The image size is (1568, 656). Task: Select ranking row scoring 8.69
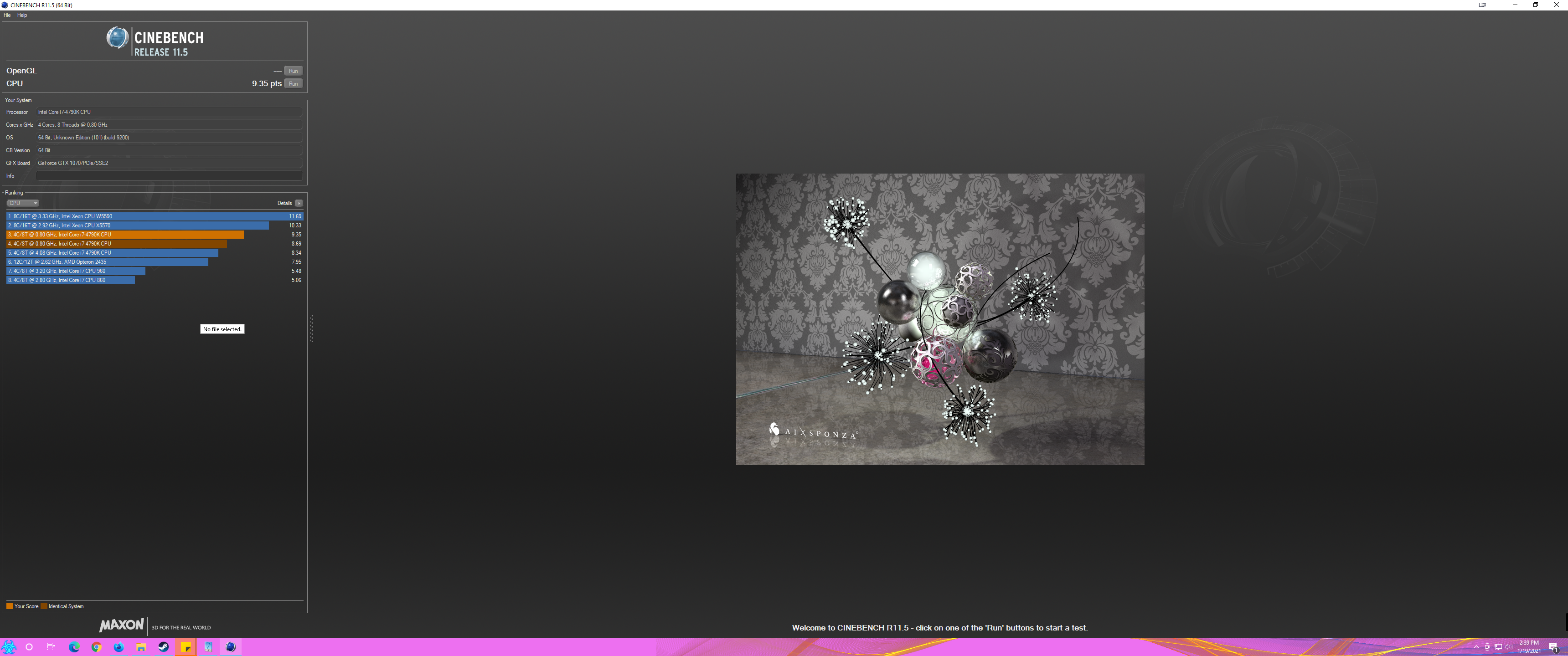click(155, 243)
